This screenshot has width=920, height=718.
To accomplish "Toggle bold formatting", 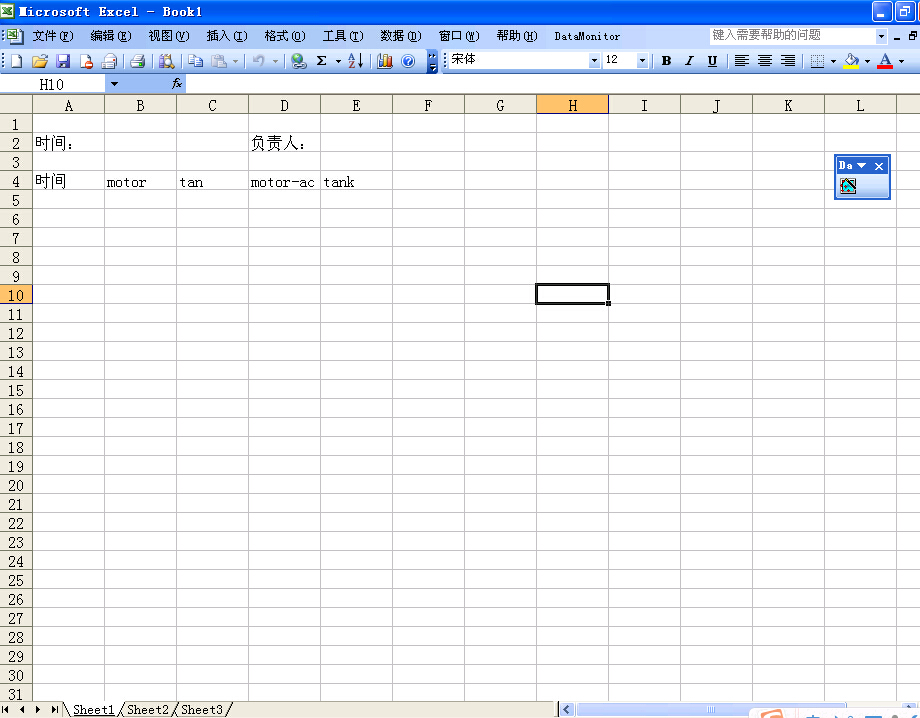I will [x=667, y=60].
